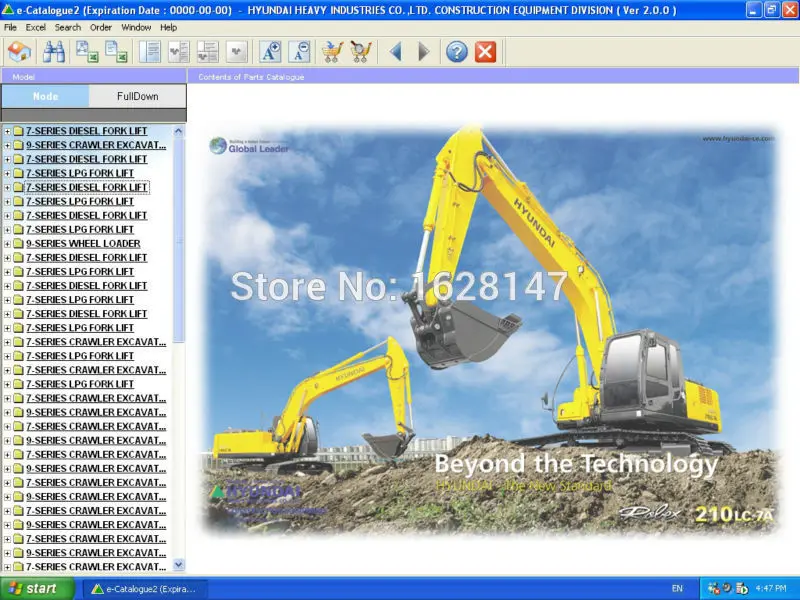Expand the first 9-SERIES CRAWLER EXCAVAT... node
Screen dimensions: 800x600
7,145
